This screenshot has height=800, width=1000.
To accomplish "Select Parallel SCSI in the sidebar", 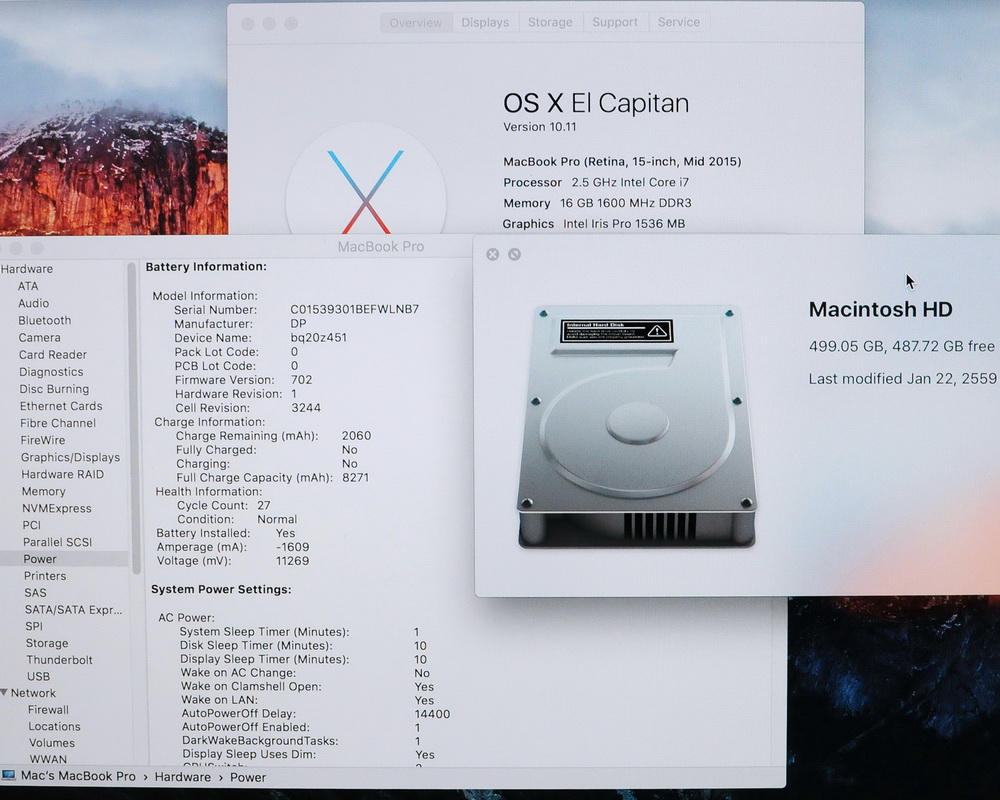I will coord(57,542).
